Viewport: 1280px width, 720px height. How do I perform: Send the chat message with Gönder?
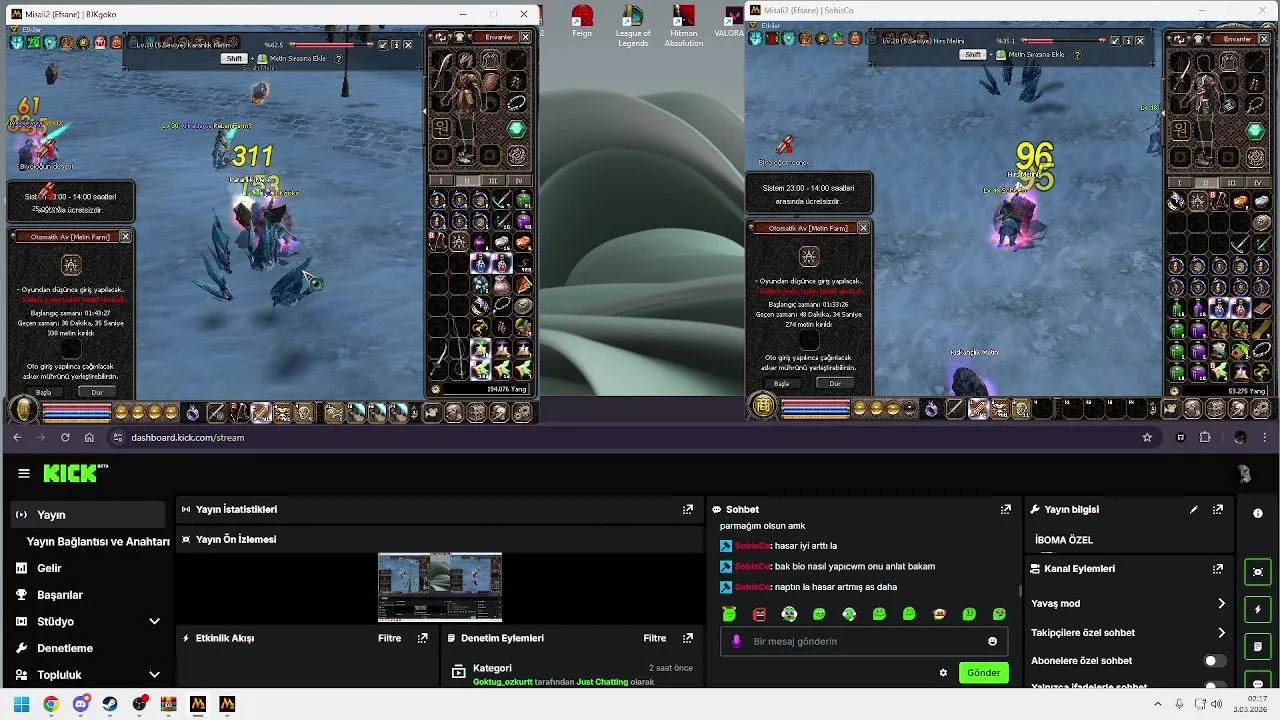[983, 673]
